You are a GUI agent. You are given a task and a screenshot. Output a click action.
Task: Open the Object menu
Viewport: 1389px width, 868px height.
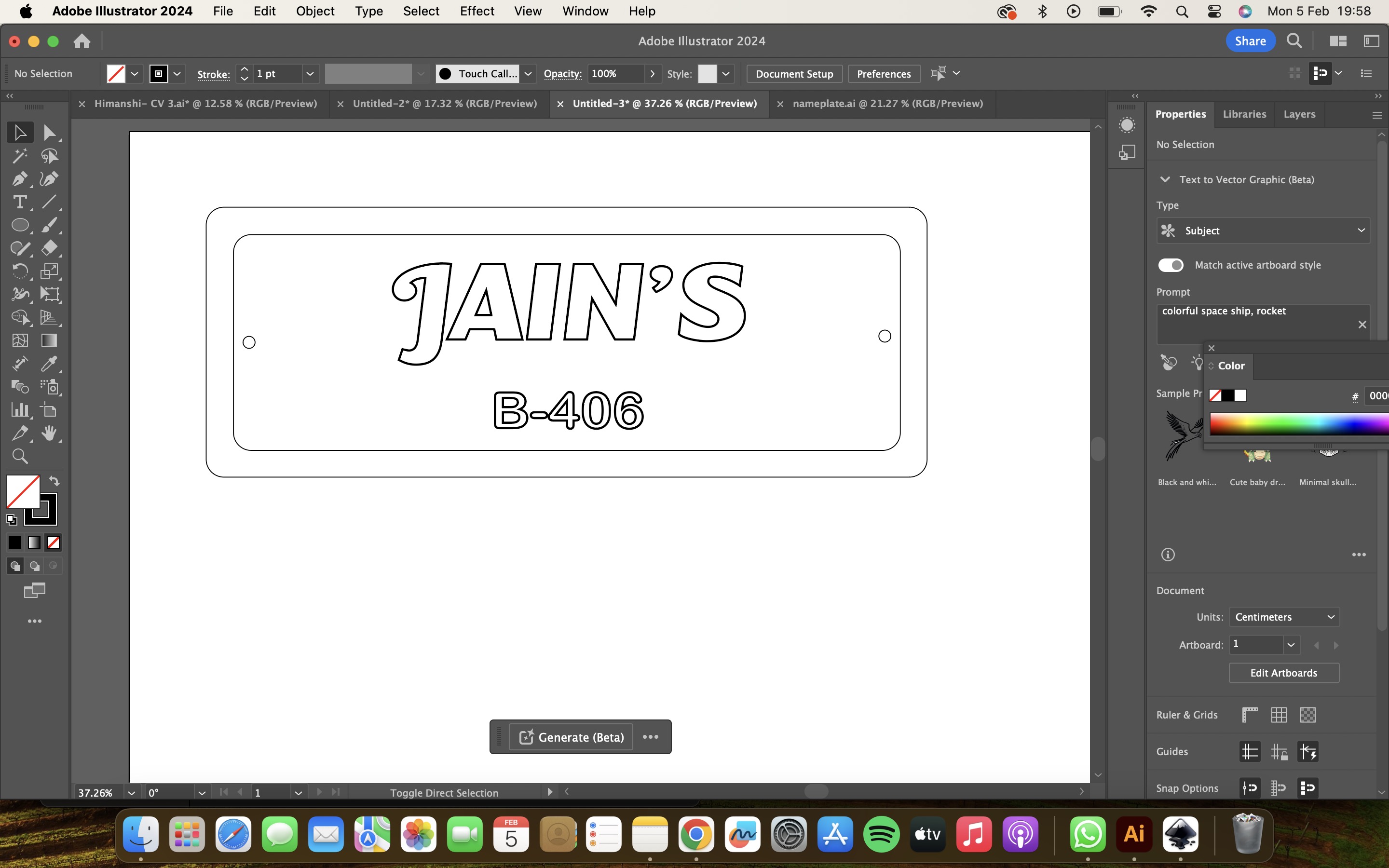point(314,11)
